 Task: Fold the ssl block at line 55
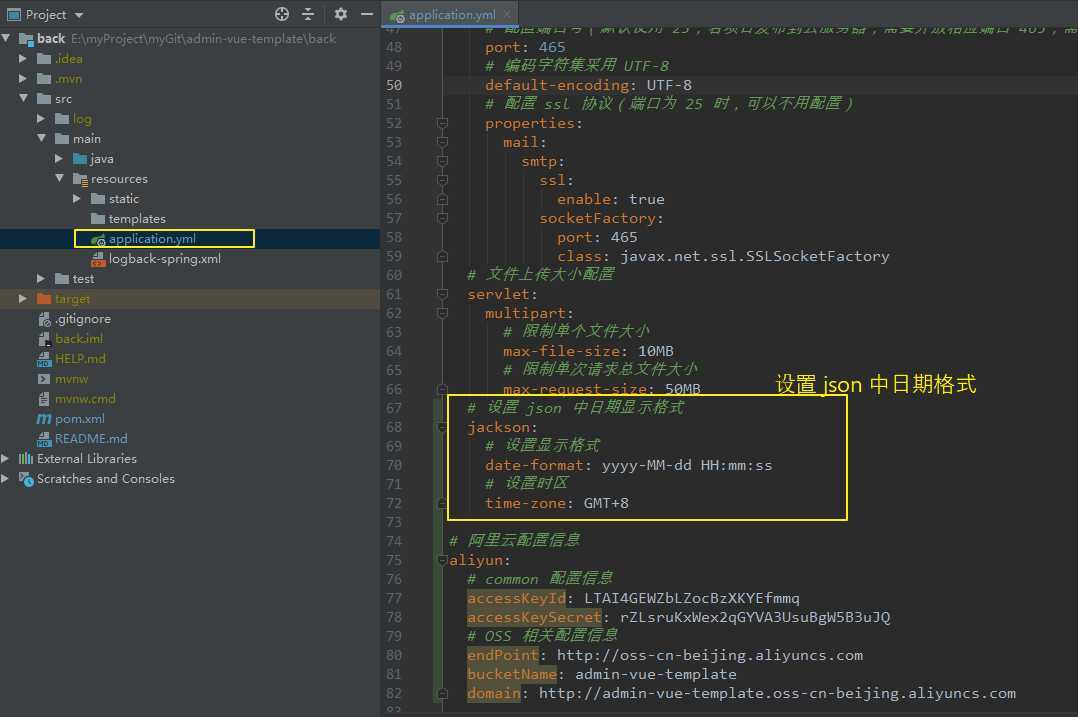tap(442, 180)
